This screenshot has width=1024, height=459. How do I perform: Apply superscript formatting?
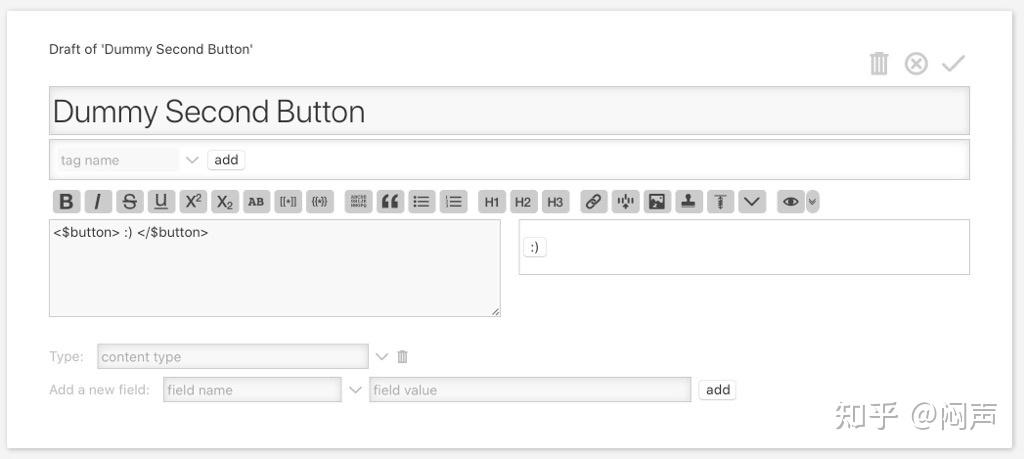click(x=193, y=201)
